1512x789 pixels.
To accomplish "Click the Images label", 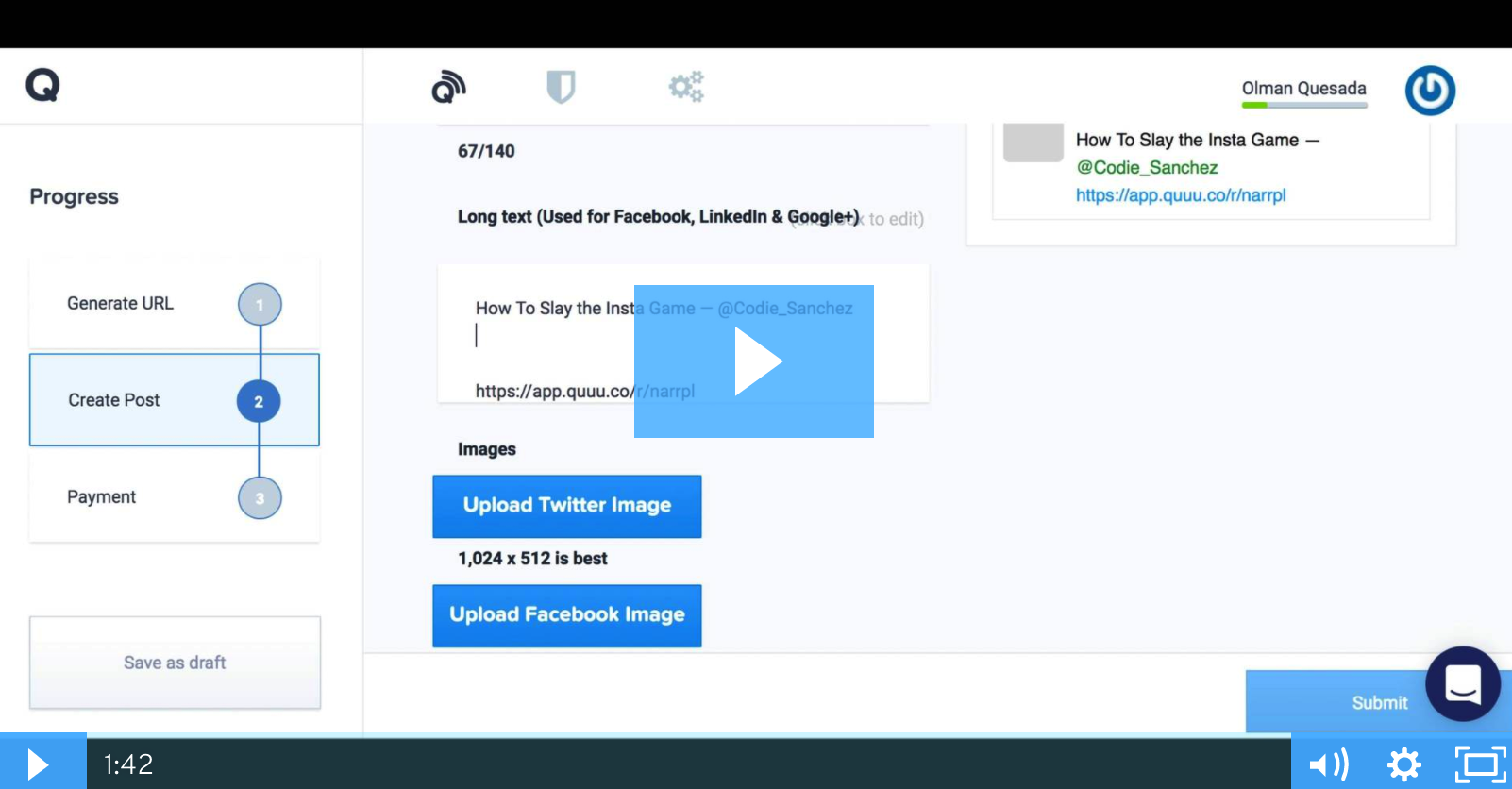I will 487,449.
